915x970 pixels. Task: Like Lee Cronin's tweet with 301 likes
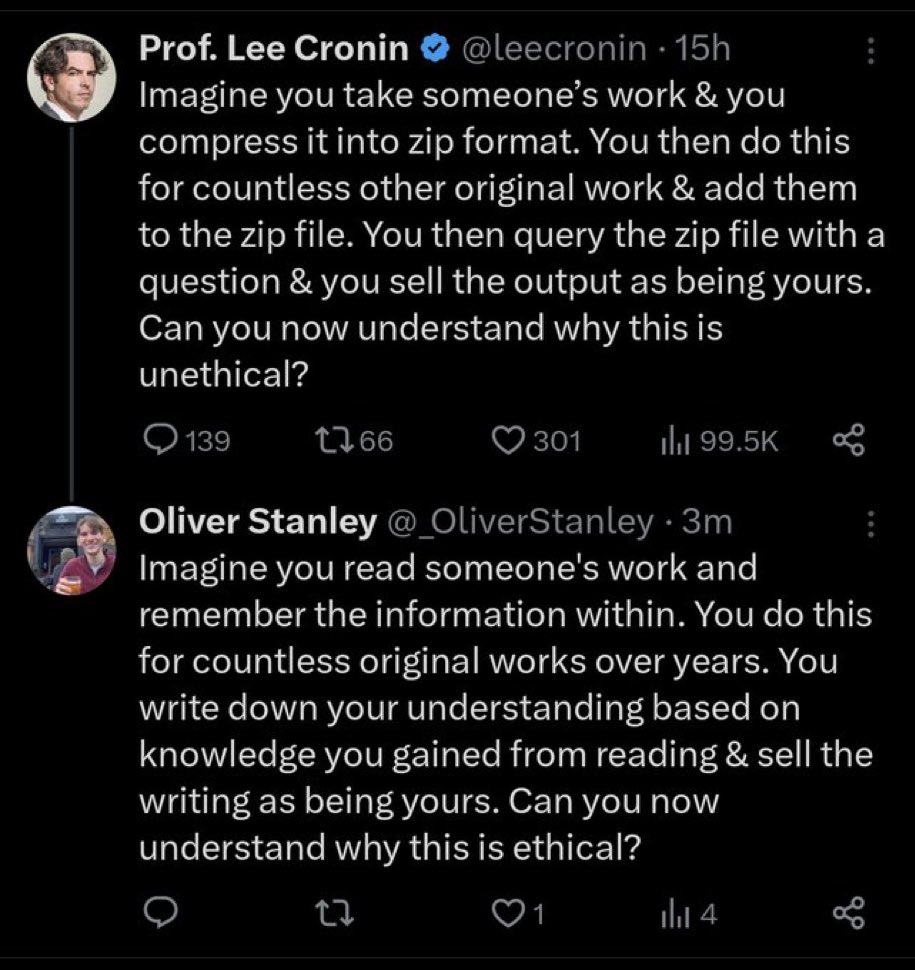pos(511,440)
